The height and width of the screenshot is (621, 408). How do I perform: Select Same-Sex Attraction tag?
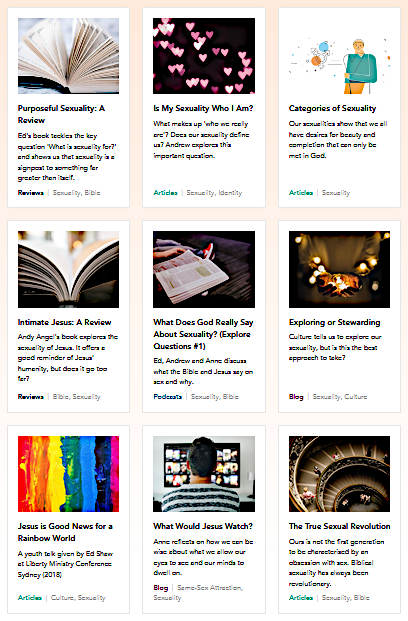click(210, 588)
